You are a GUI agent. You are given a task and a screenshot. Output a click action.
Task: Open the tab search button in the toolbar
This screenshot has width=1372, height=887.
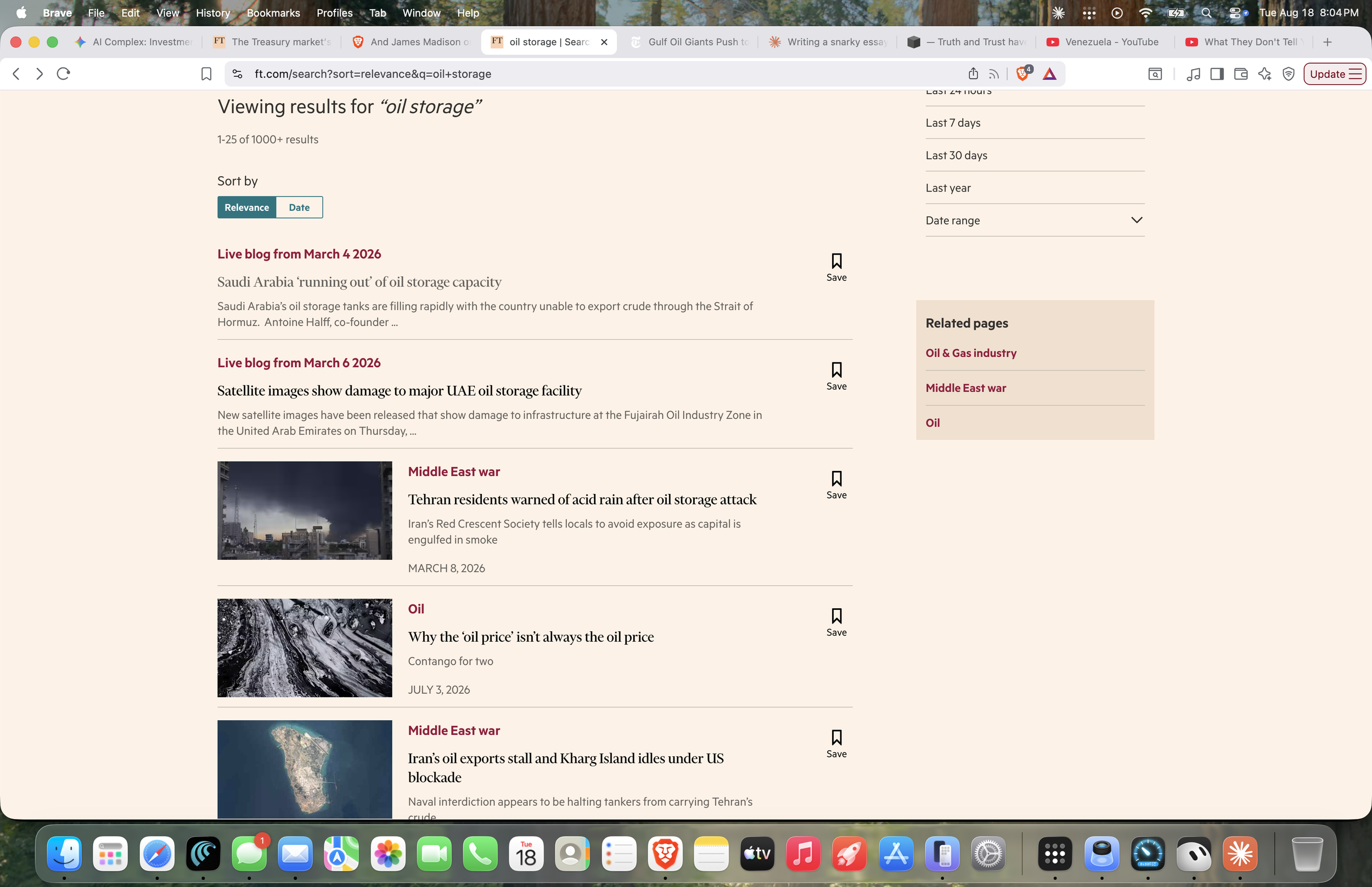point(1155,74)
